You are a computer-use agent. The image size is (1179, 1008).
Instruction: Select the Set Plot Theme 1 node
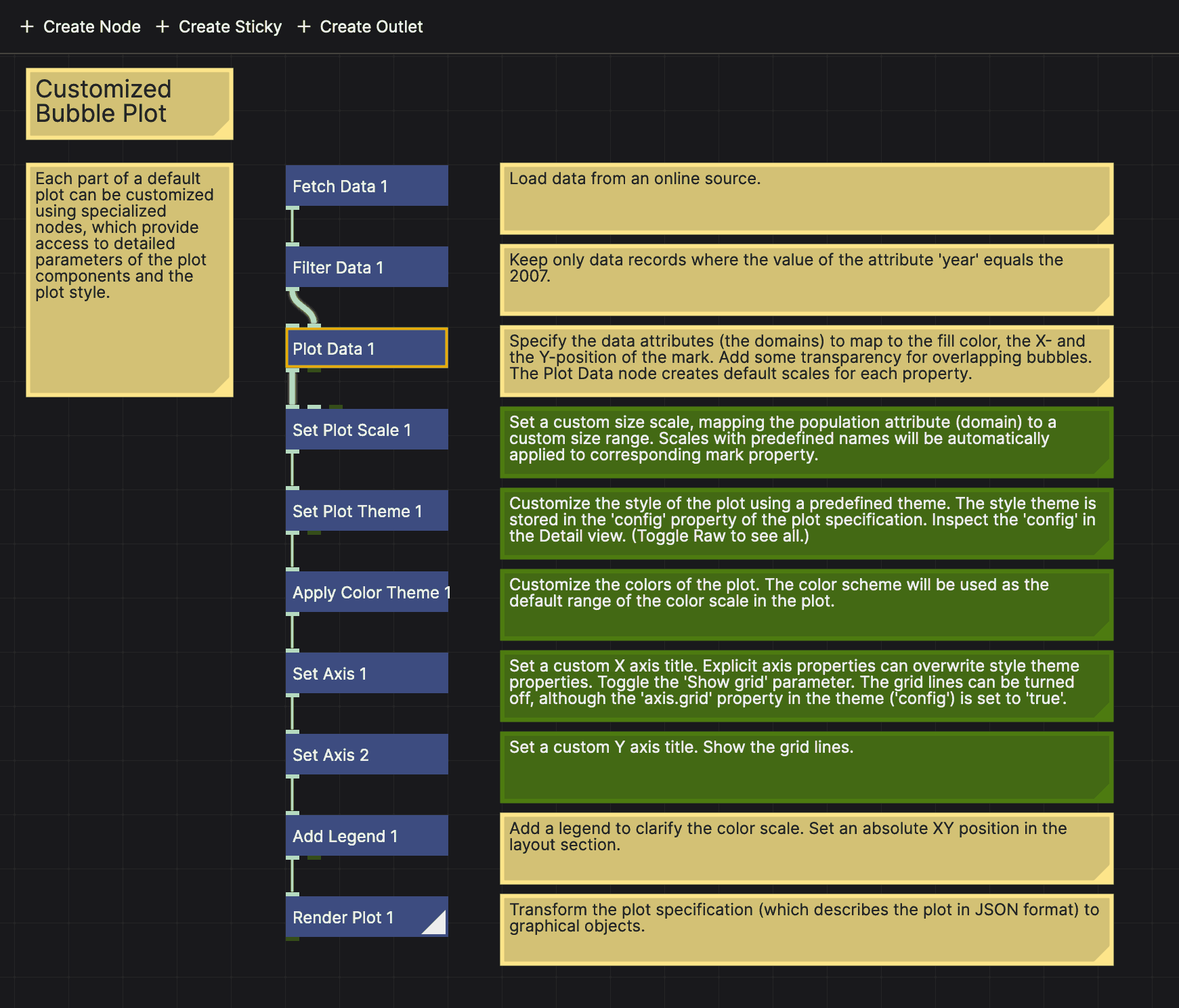tap(366, 510)
